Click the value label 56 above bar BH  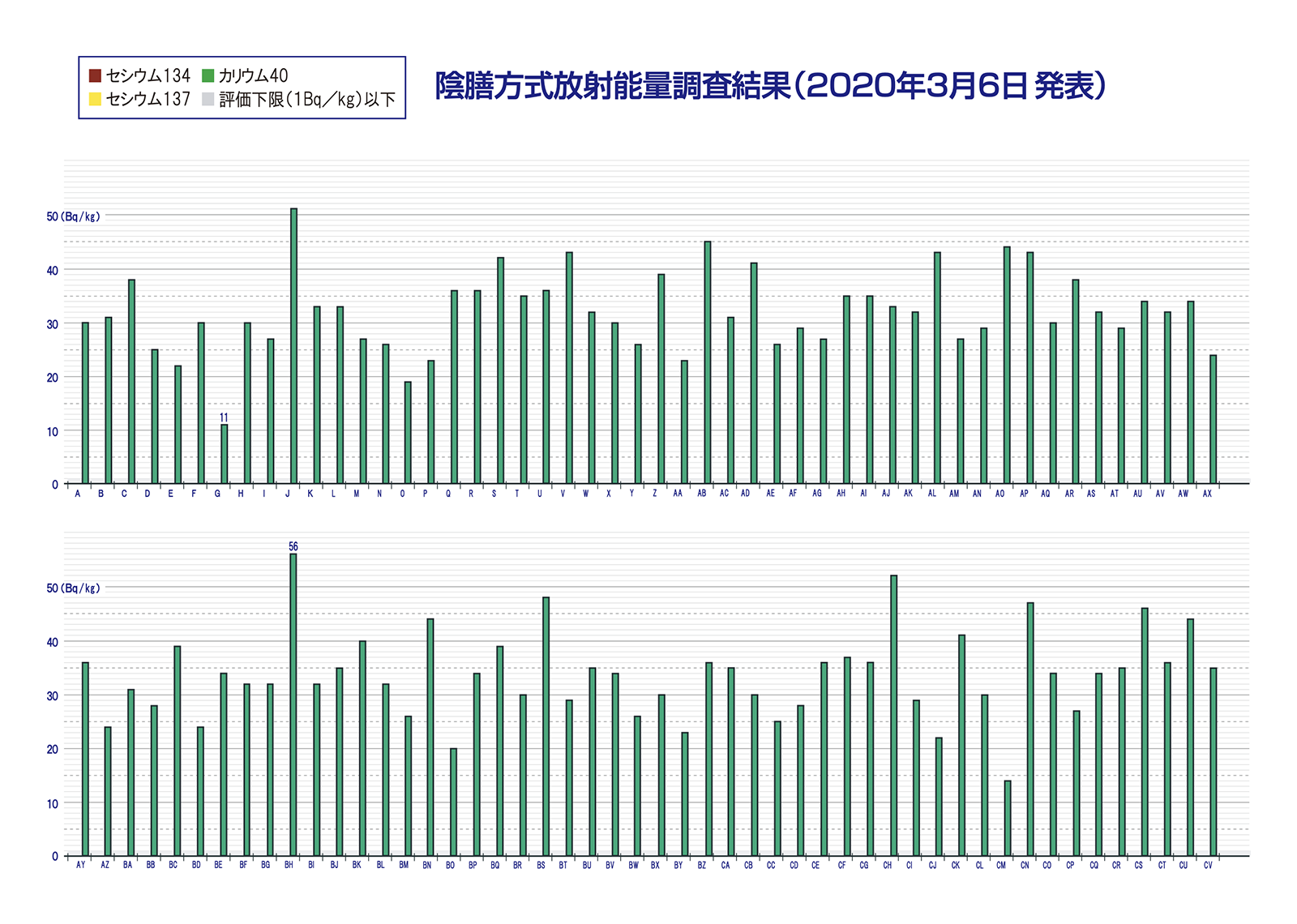point(293,547)
